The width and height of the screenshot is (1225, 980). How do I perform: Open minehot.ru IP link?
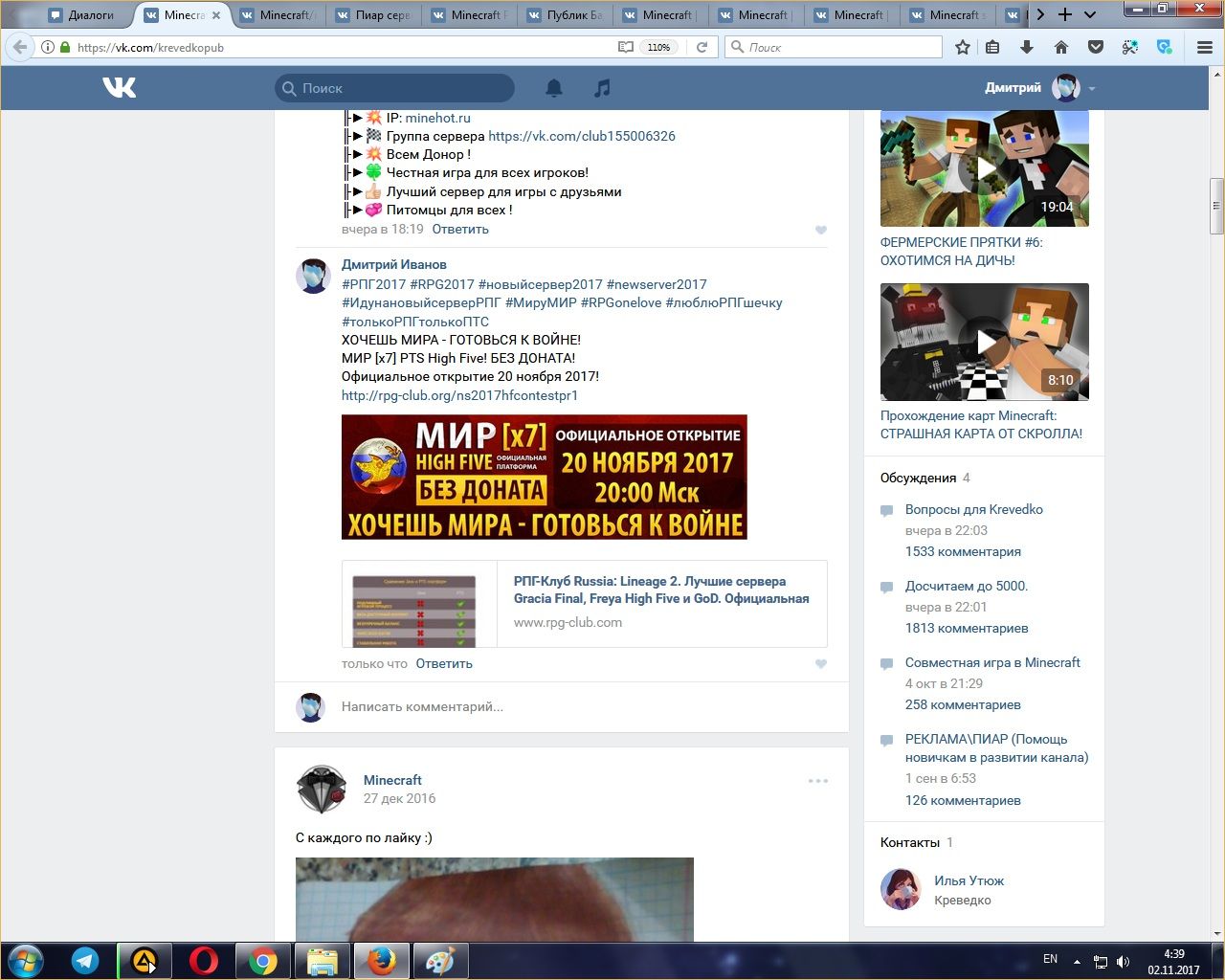437,118
